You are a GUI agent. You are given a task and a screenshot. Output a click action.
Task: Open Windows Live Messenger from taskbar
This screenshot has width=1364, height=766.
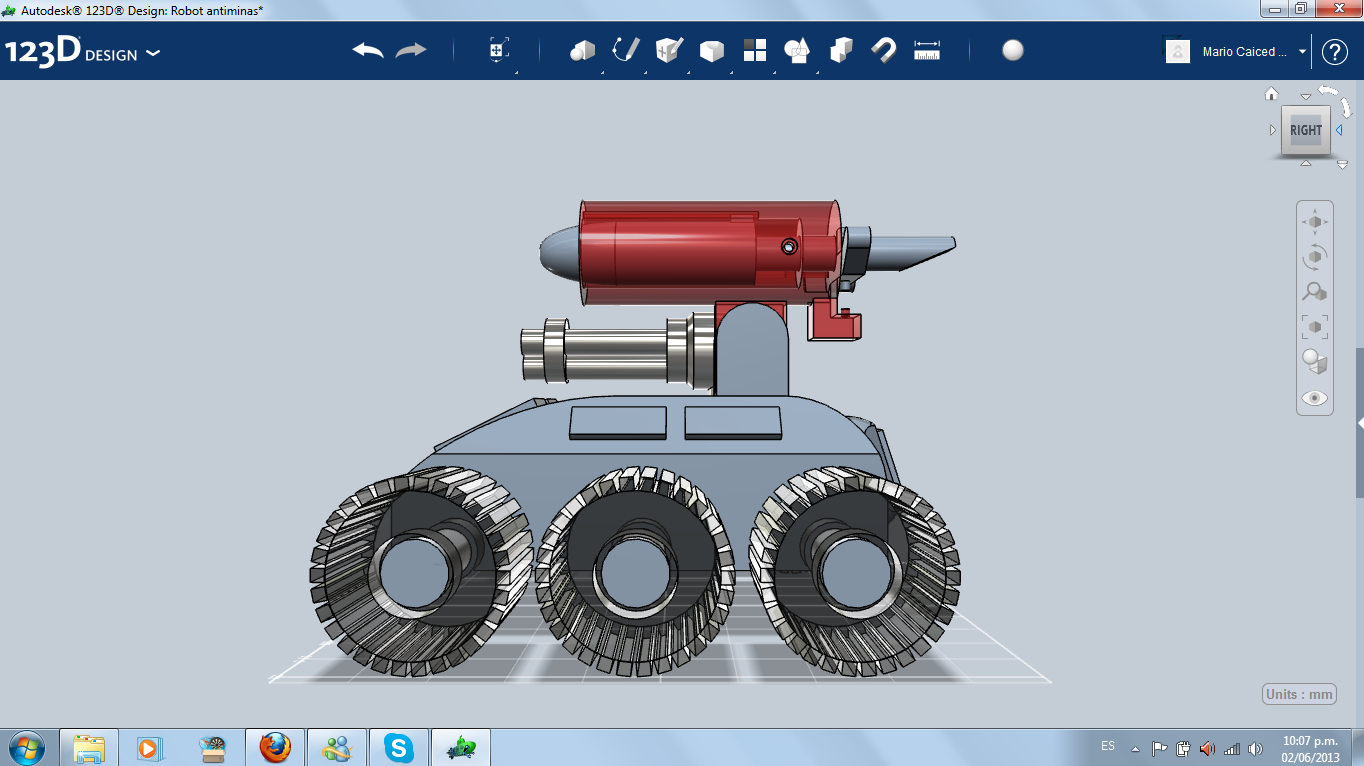[x=337, y=747]
